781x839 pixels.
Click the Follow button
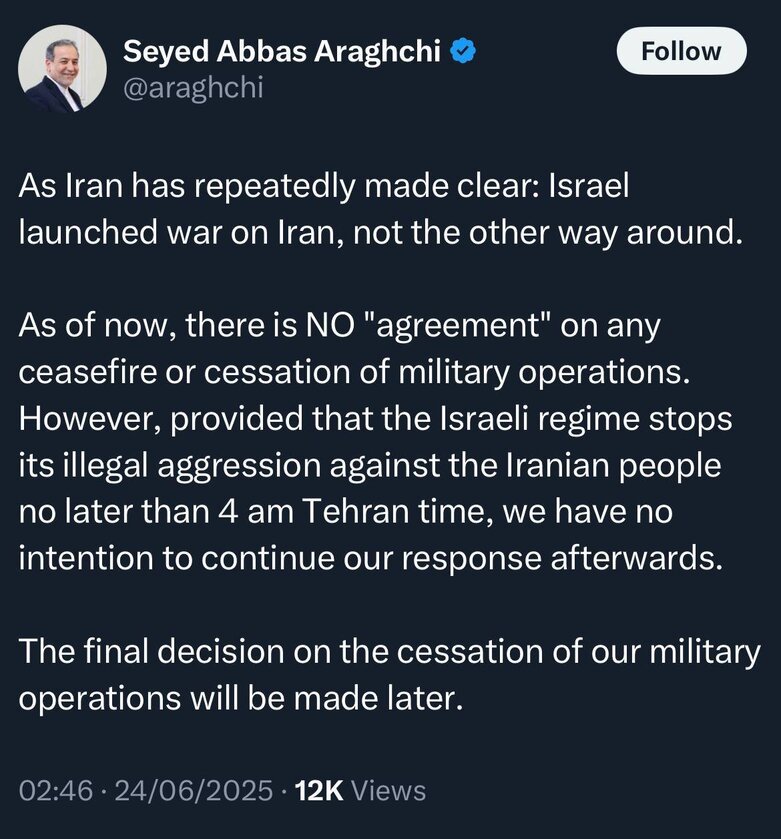point(681,51)
